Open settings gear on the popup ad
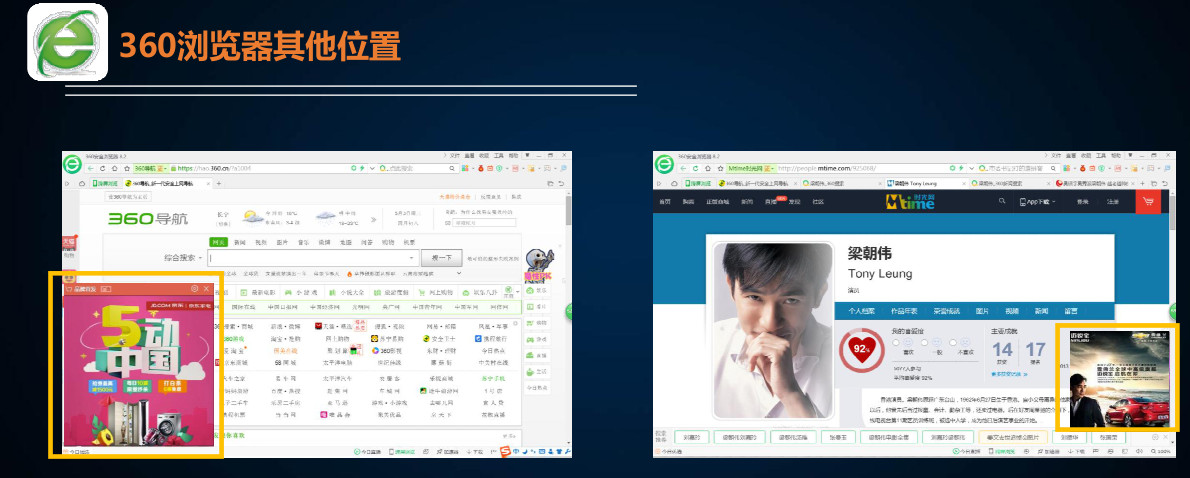 (x=194, y=288)
